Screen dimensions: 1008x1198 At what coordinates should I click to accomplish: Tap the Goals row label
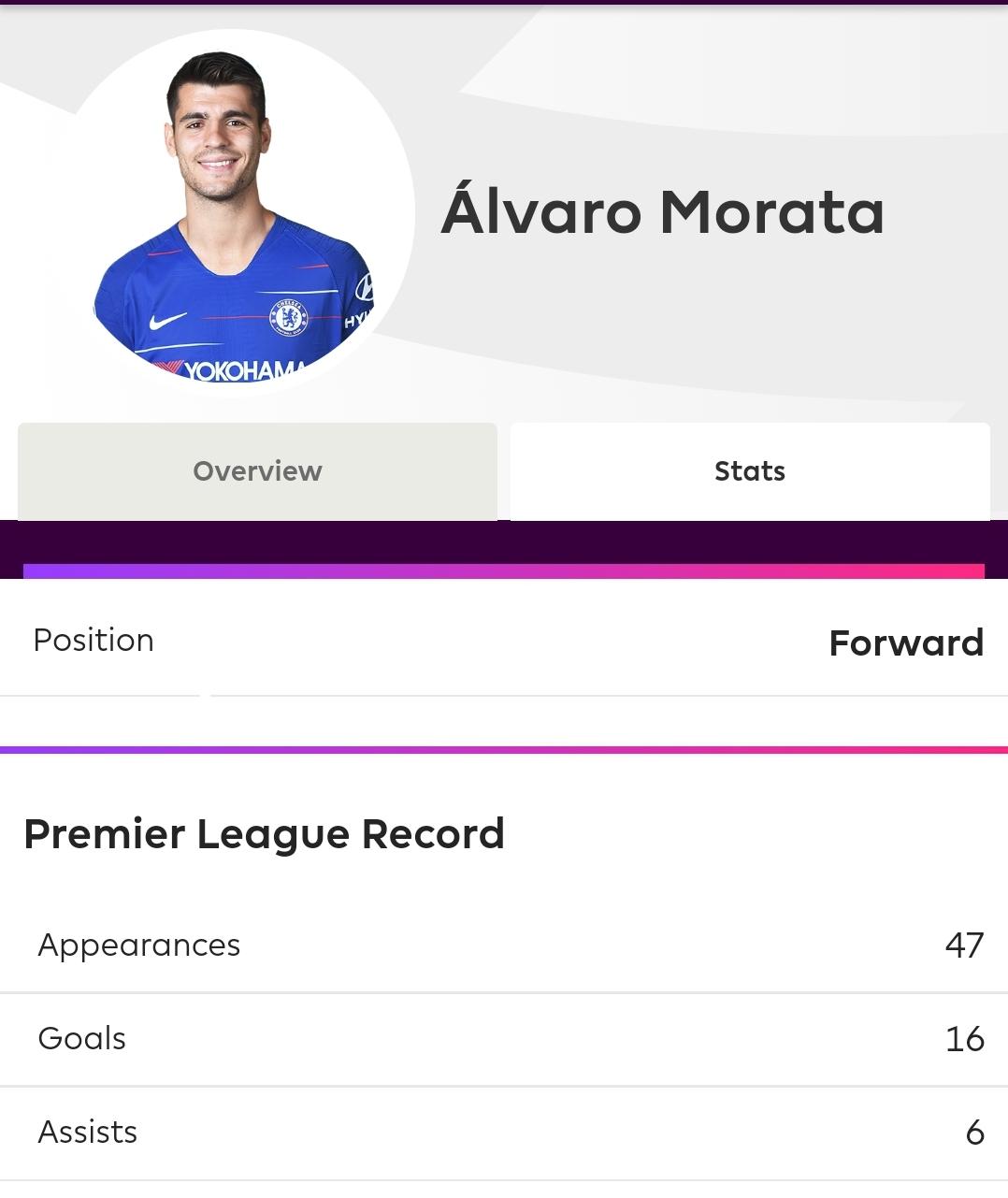pyautogui.click(x=81, y=1038)
